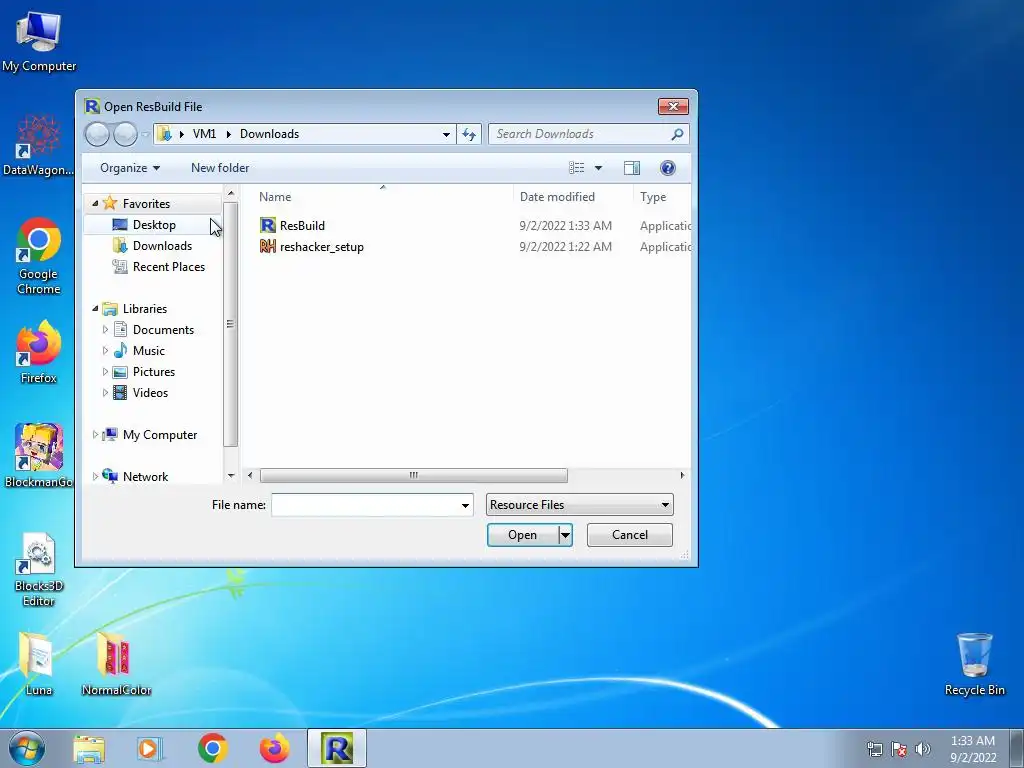Screen dimensions: 1024x768
Task: Open Desktop in Favorites sidebar
Action: pyautogui.click(x=154, y=225)
